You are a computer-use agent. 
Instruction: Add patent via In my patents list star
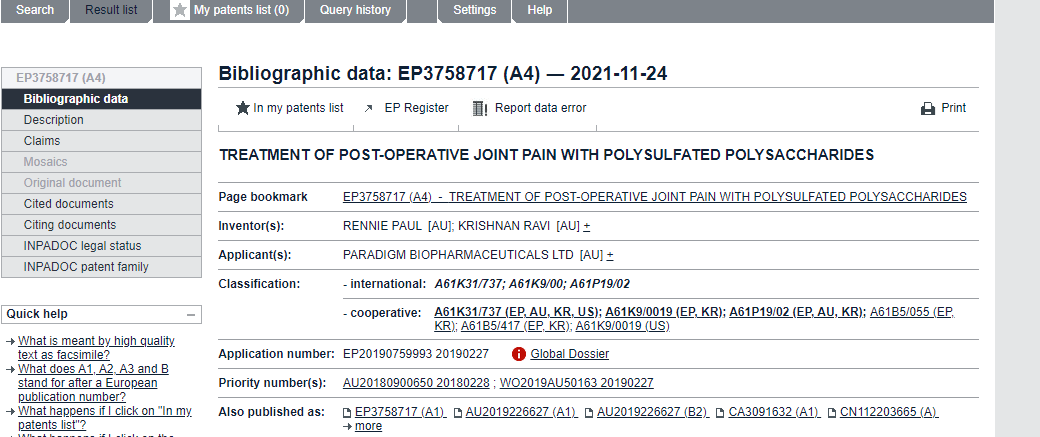(x=243, y=108)
